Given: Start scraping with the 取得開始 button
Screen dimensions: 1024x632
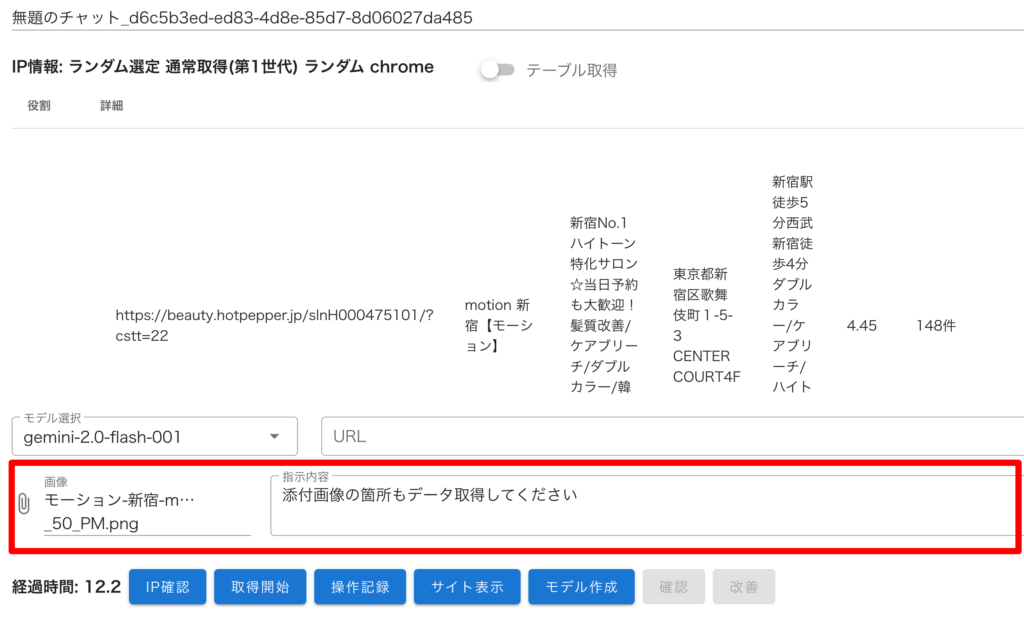Looking at the screenshot, I should click(259, 587).
